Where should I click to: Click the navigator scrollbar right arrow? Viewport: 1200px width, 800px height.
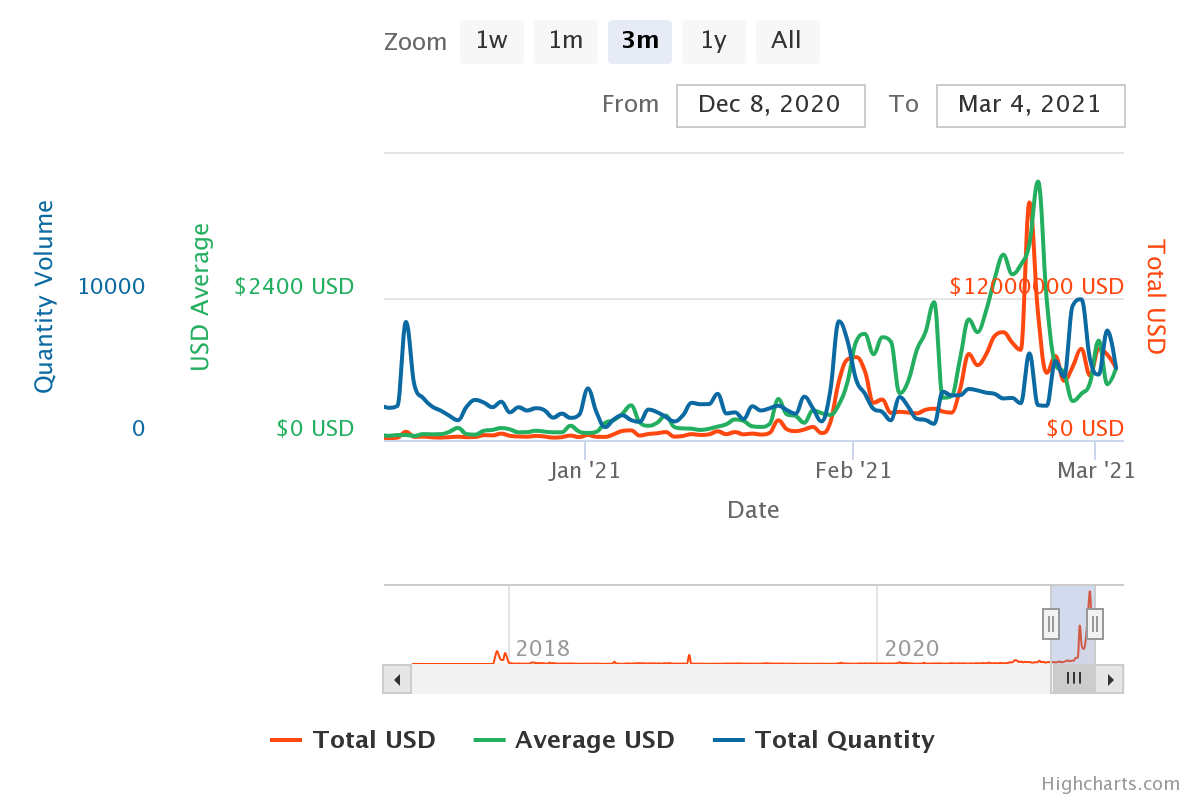1110,679
